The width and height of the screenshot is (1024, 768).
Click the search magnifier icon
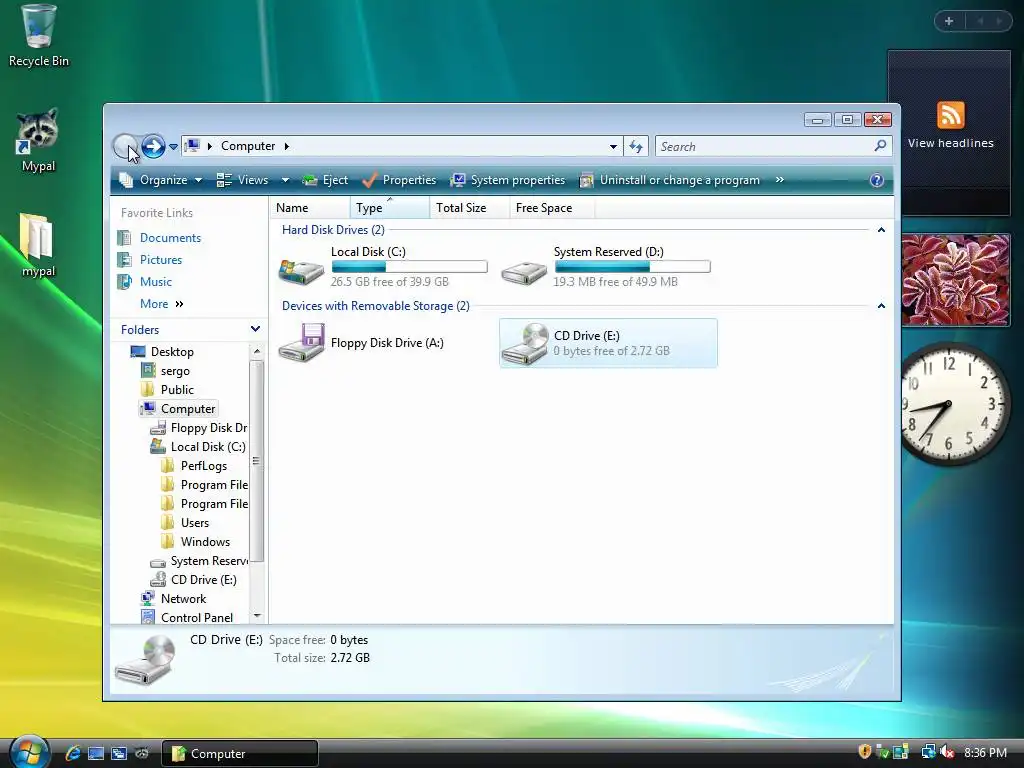(x=880, y=146)
